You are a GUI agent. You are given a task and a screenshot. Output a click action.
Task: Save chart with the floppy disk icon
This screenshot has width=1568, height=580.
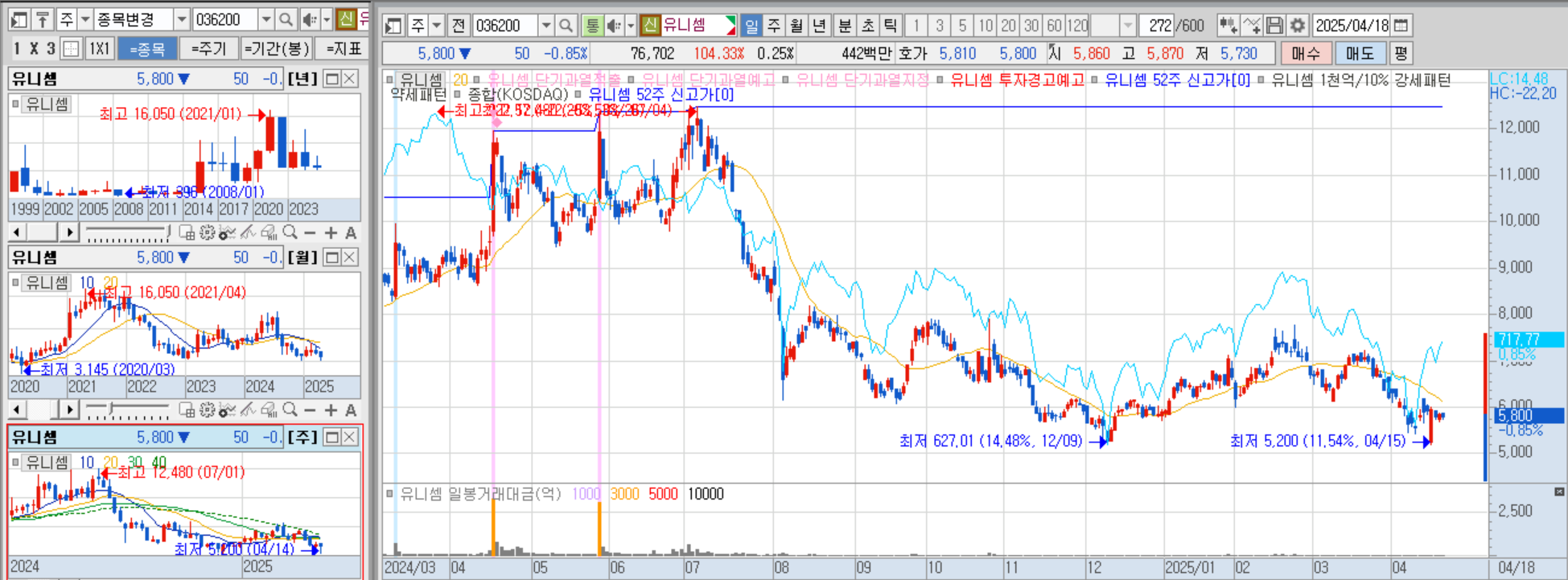point(1274,26)
